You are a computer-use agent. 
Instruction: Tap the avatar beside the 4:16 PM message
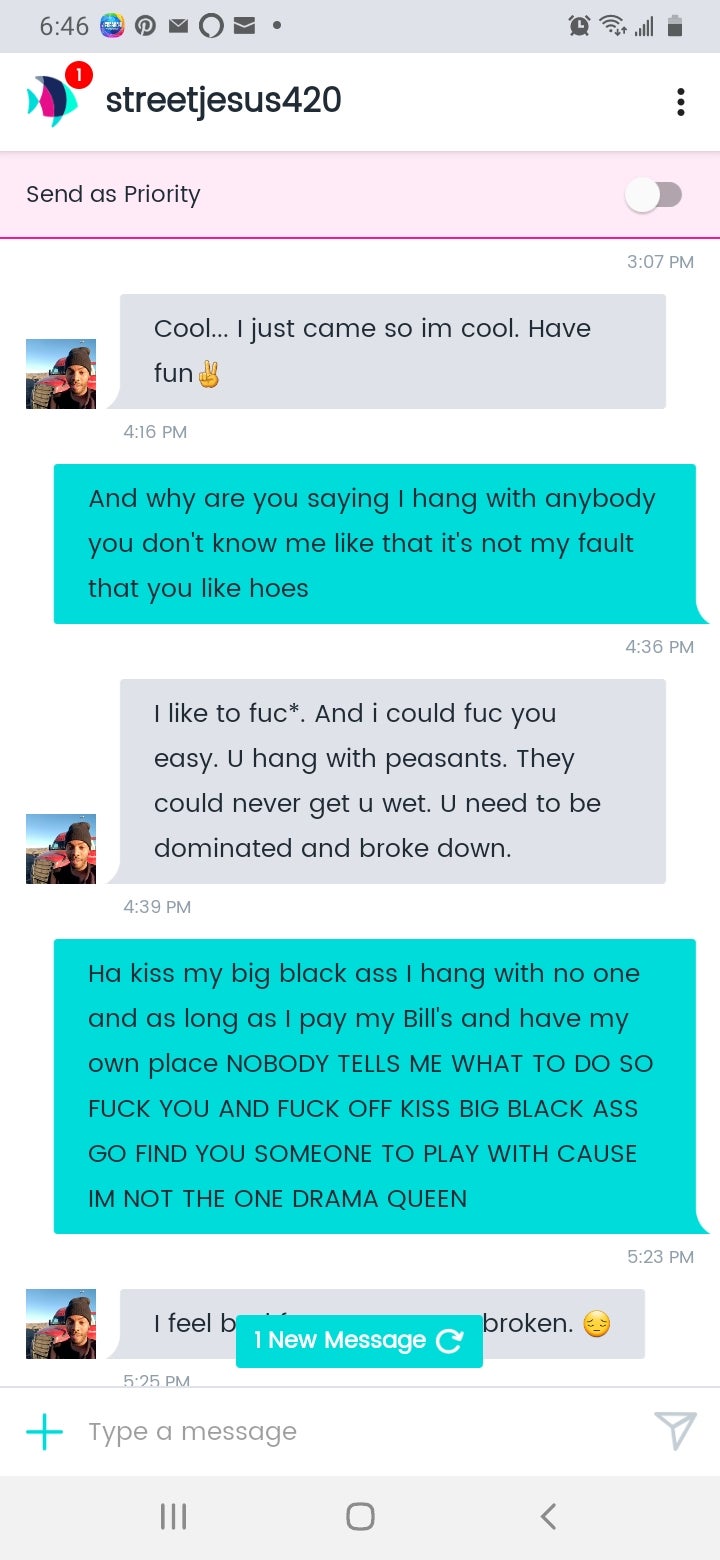[61, 374]
